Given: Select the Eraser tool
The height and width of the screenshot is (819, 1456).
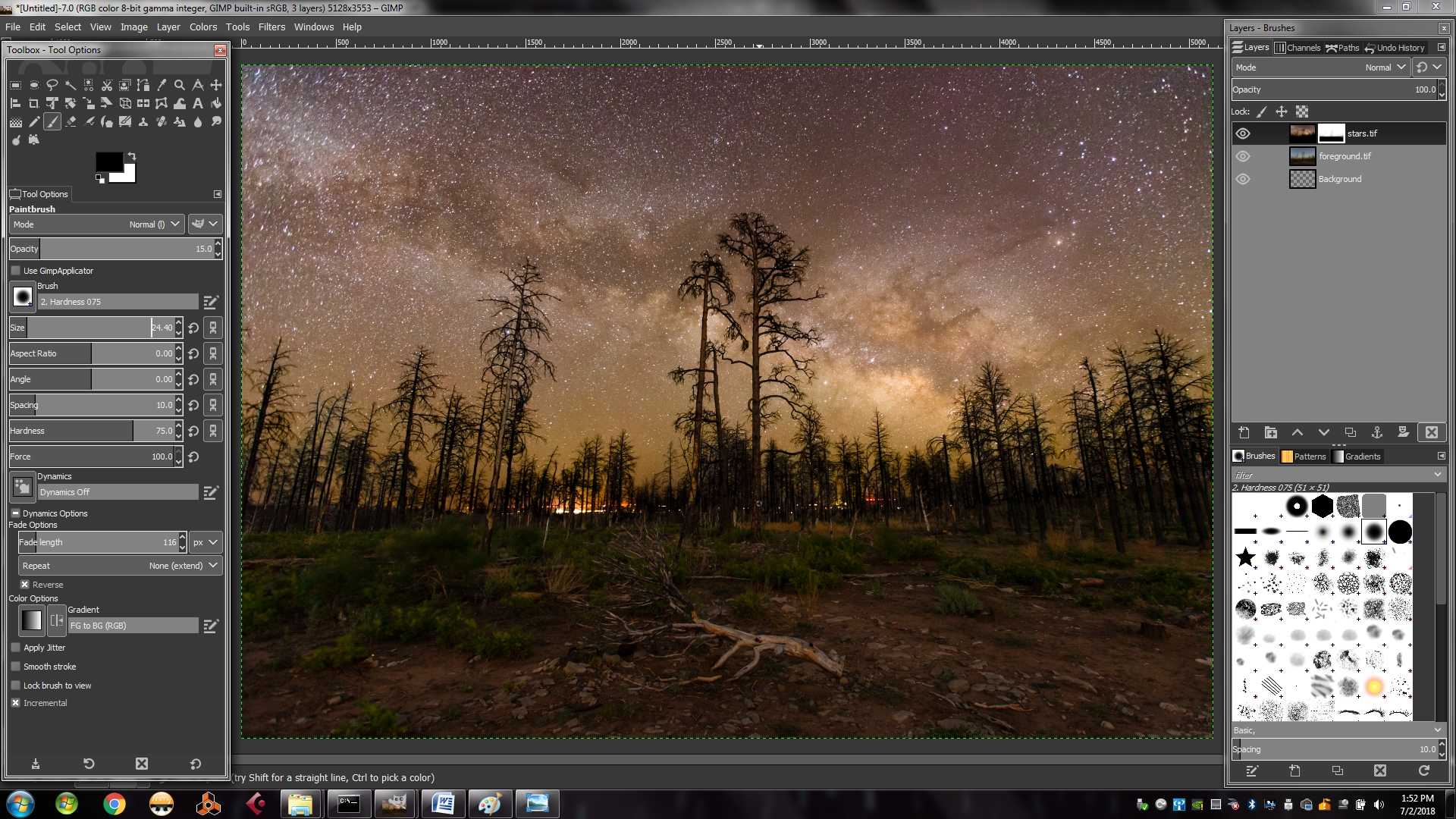Looking at the screenshot, I should point(70,122).
